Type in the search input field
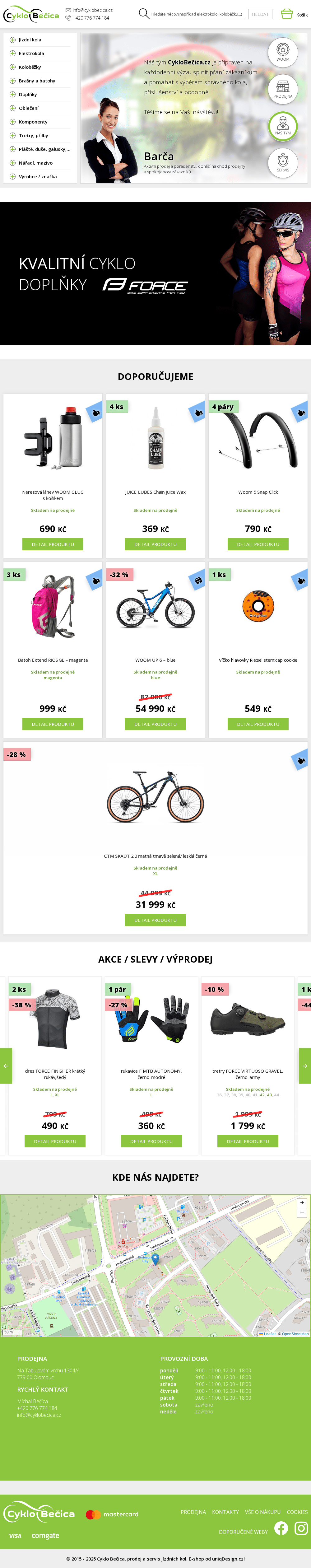Viewport: 311px width, 1568px height. tap(196, 14)
